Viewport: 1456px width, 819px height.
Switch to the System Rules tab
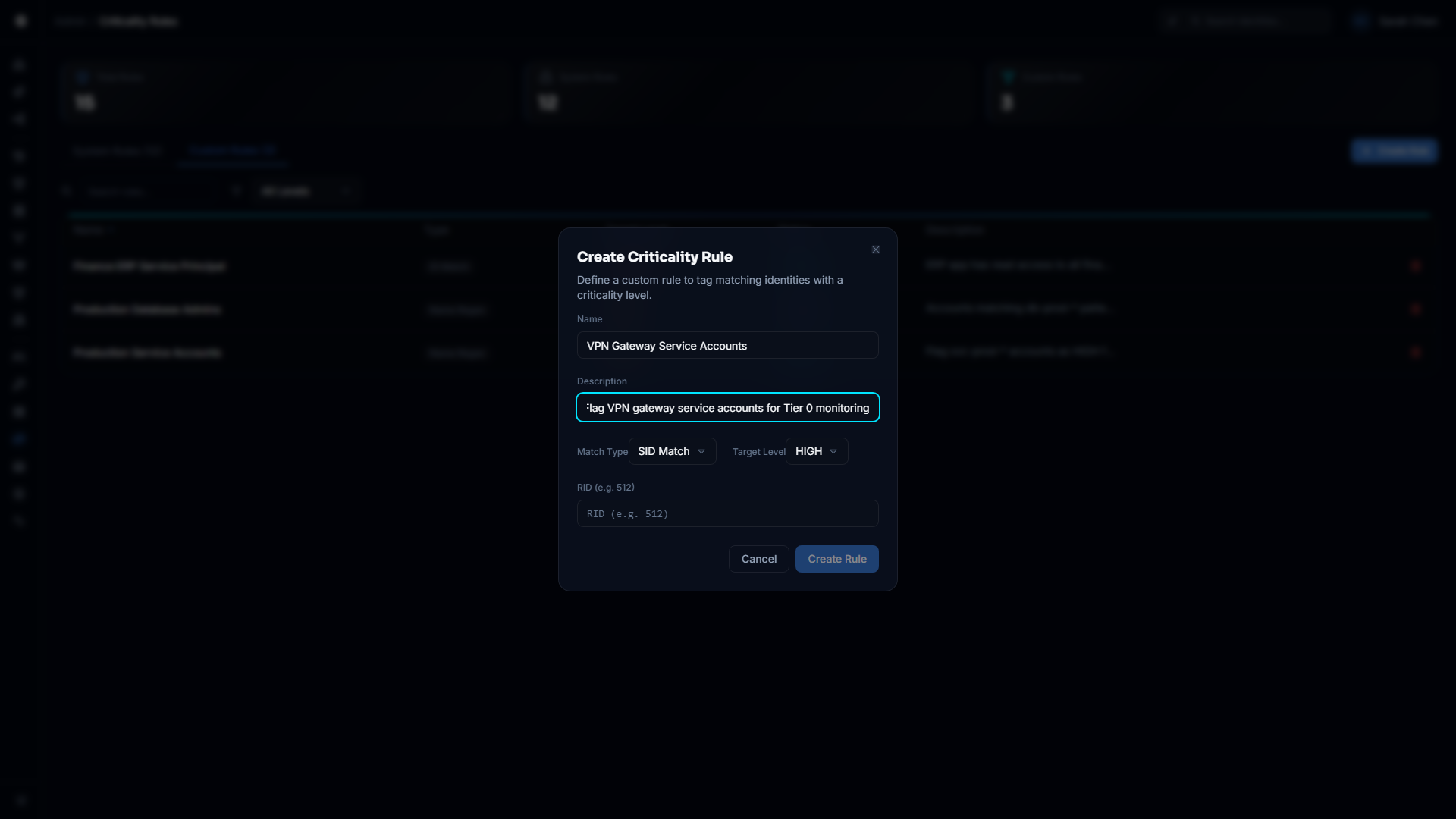pos(117,150)
